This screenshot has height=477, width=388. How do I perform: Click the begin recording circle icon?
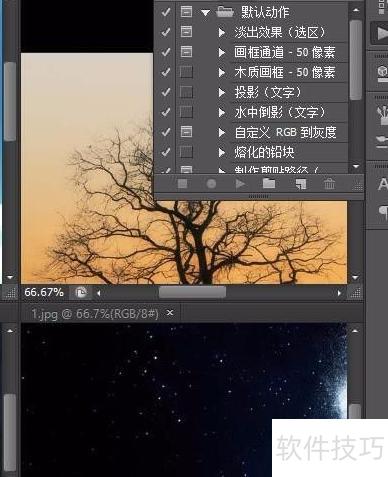coord(211,184)
